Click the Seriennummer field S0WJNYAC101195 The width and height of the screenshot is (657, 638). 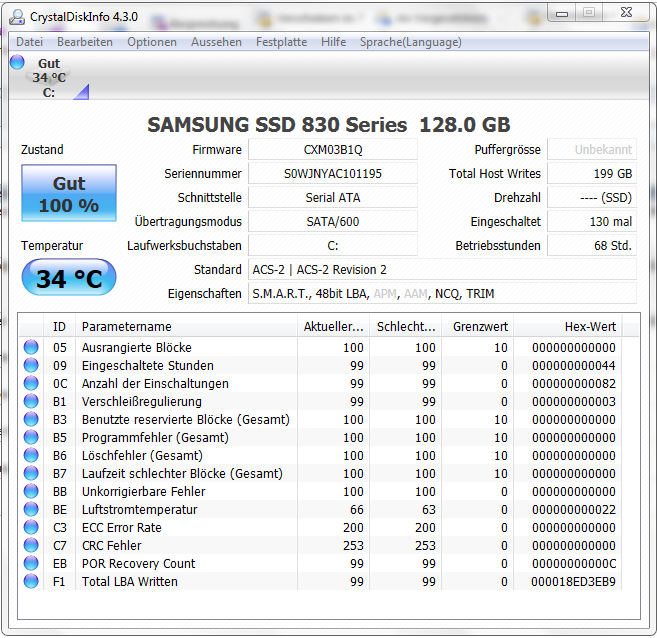pyautogui.click(x=333, y=173)
